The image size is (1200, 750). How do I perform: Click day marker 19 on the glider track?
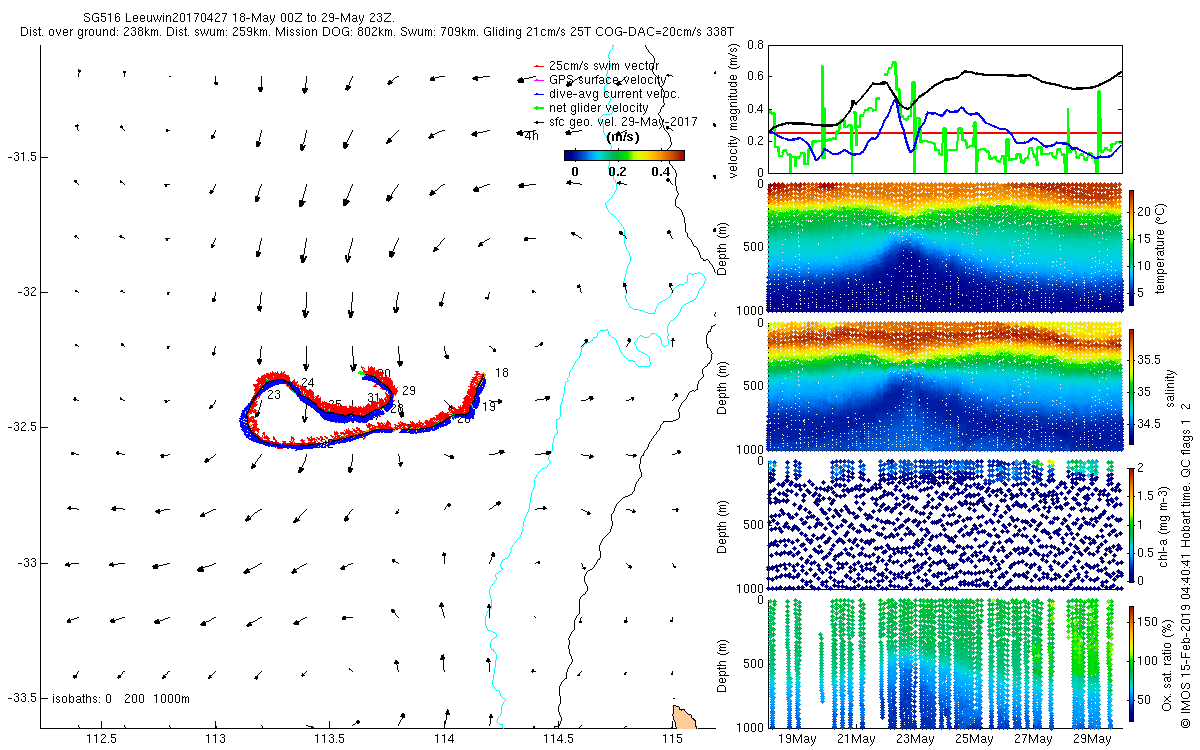[x=489, y=407]
